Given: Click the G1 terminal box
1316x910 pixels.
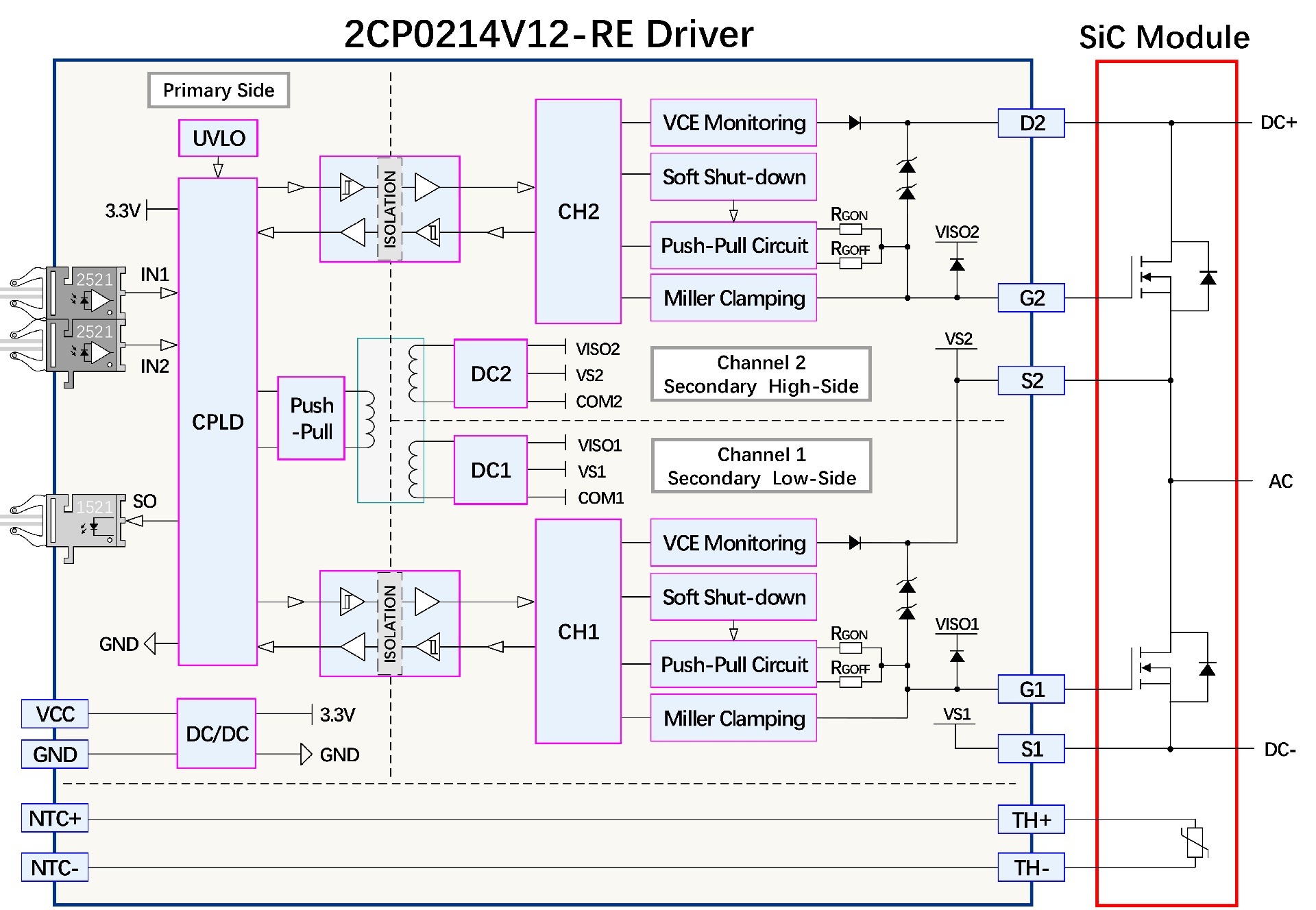Looking at the screenshot, I should coord(1031,689).
